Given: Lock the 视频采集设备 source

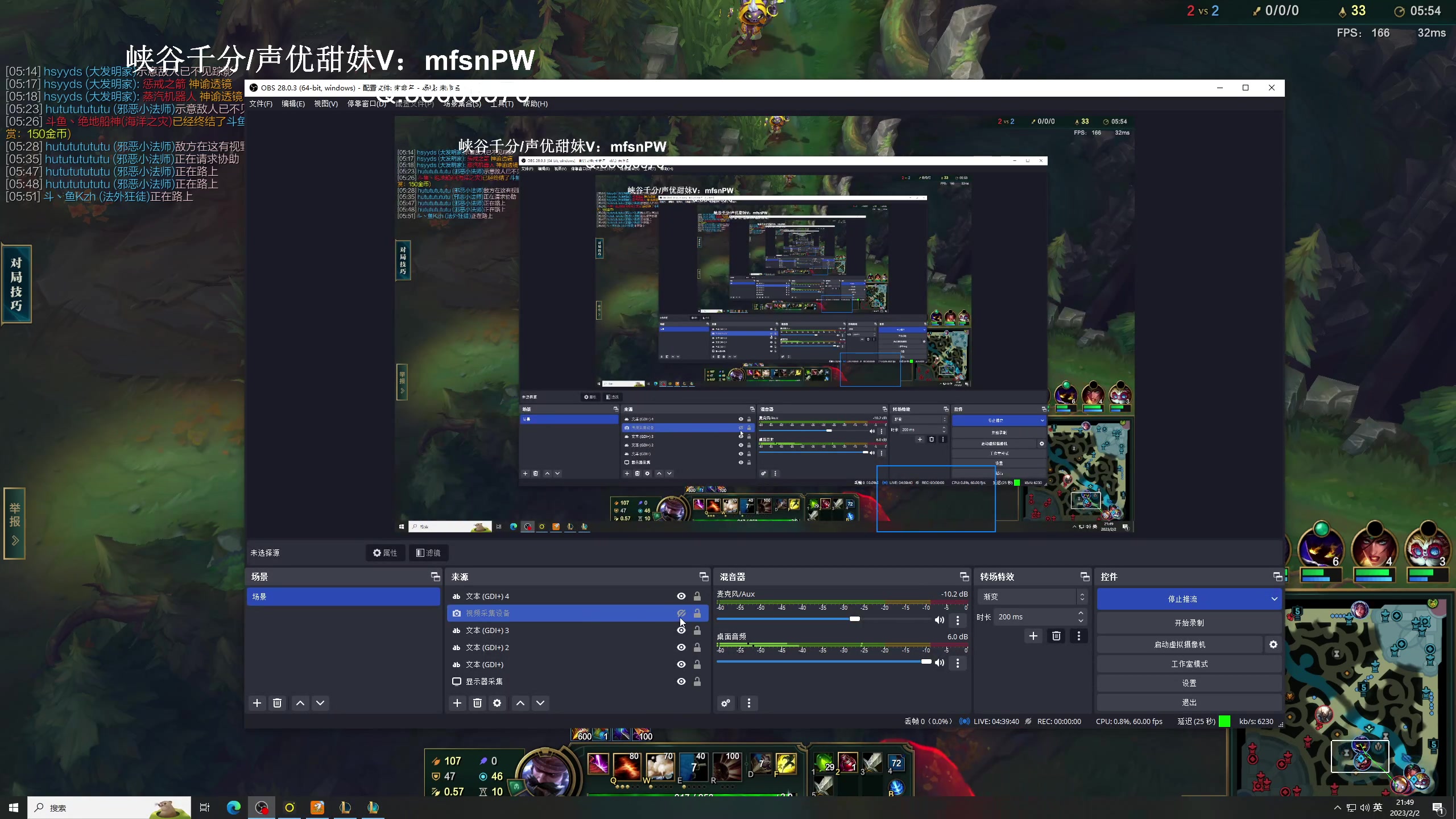Looking at the screenshot, I should point(697,613).
